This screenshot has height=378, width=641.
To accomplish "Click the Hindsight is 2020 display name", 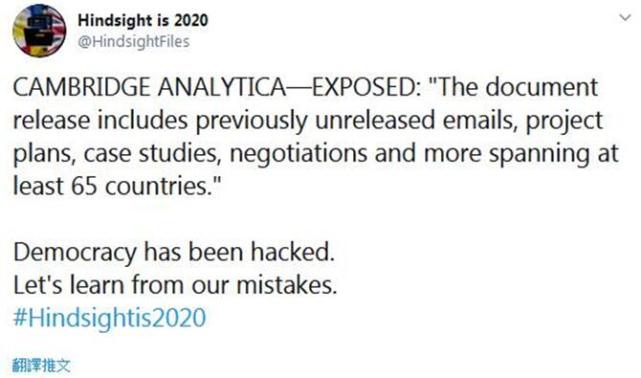I will (143, 20).
